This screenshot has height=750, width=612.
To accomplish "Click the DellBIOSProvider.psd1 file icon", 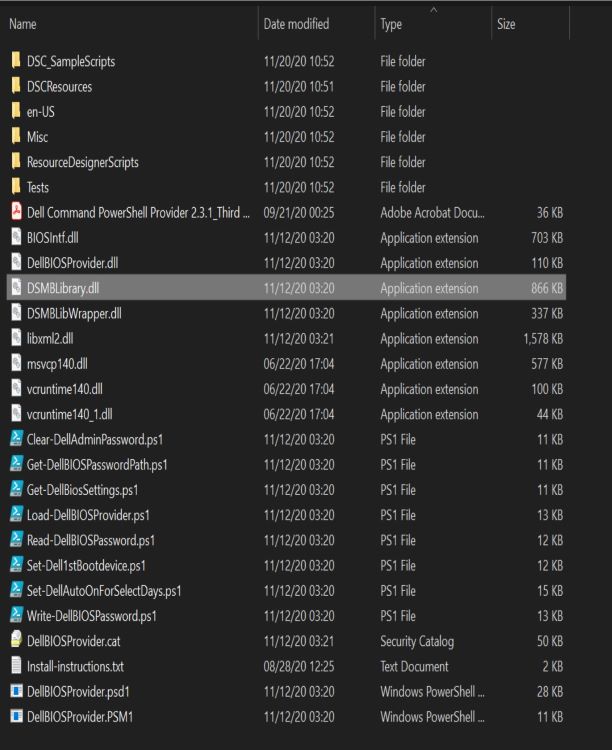I will pos(16,691).
